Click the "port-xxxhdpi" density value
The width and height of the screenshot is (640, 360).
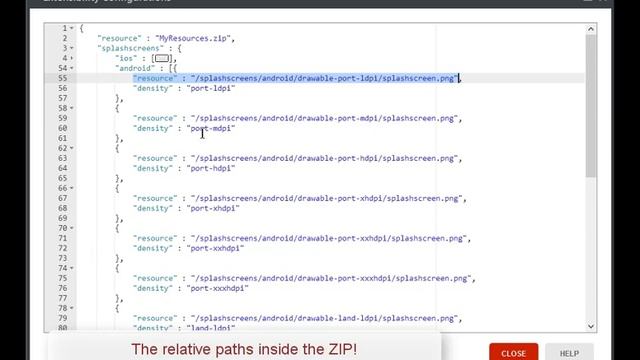click(x=218, y=288)
